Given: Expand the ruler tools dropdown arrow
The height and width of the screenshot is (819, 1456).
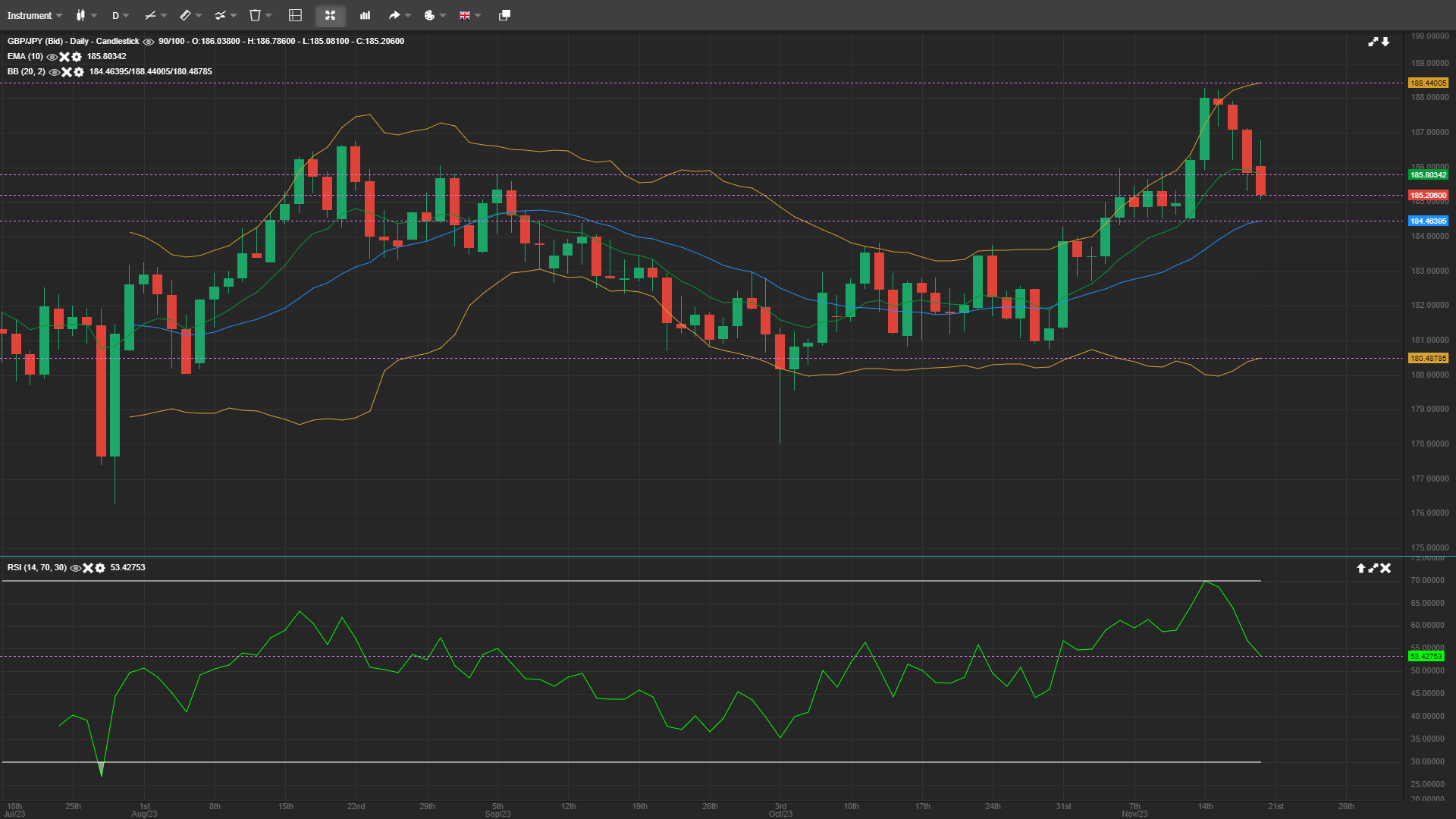Looking at the screenshot, I should coord(199,15).
